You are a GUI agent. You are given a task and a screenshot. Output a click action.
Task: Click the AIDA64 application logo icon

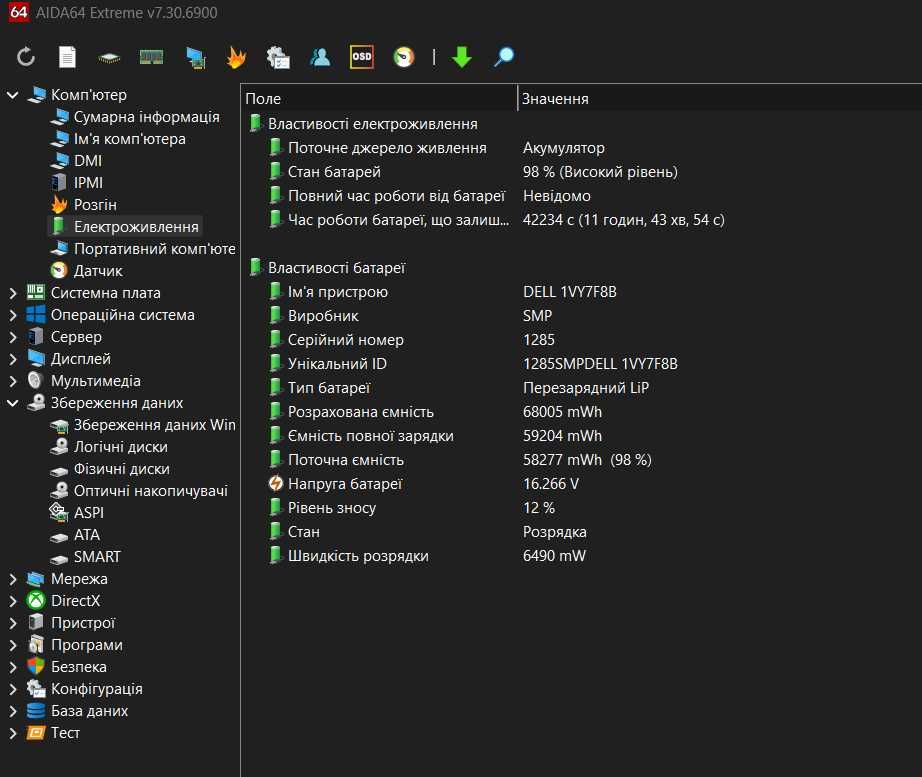[x=19, y=12]
